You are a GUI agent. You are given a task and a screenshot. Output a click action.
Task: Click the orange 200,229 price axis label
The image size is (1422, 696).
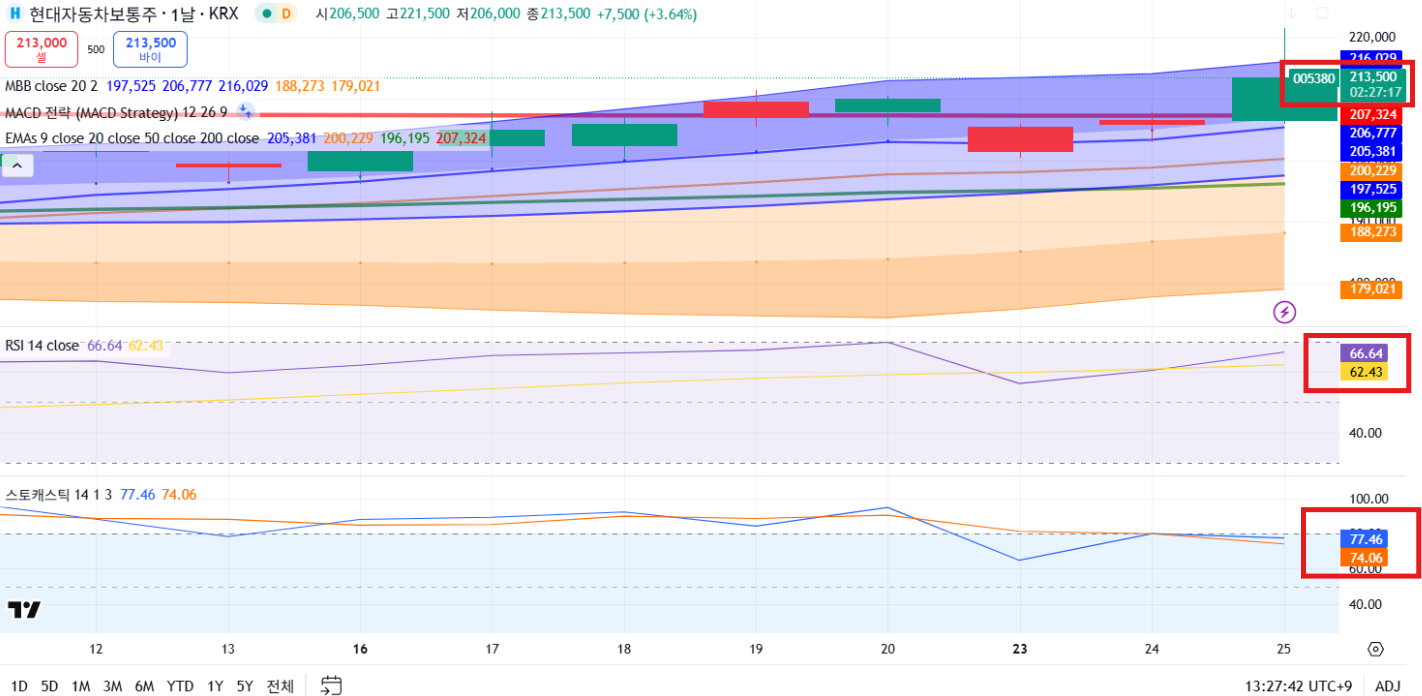click(x=1373, y=171)
